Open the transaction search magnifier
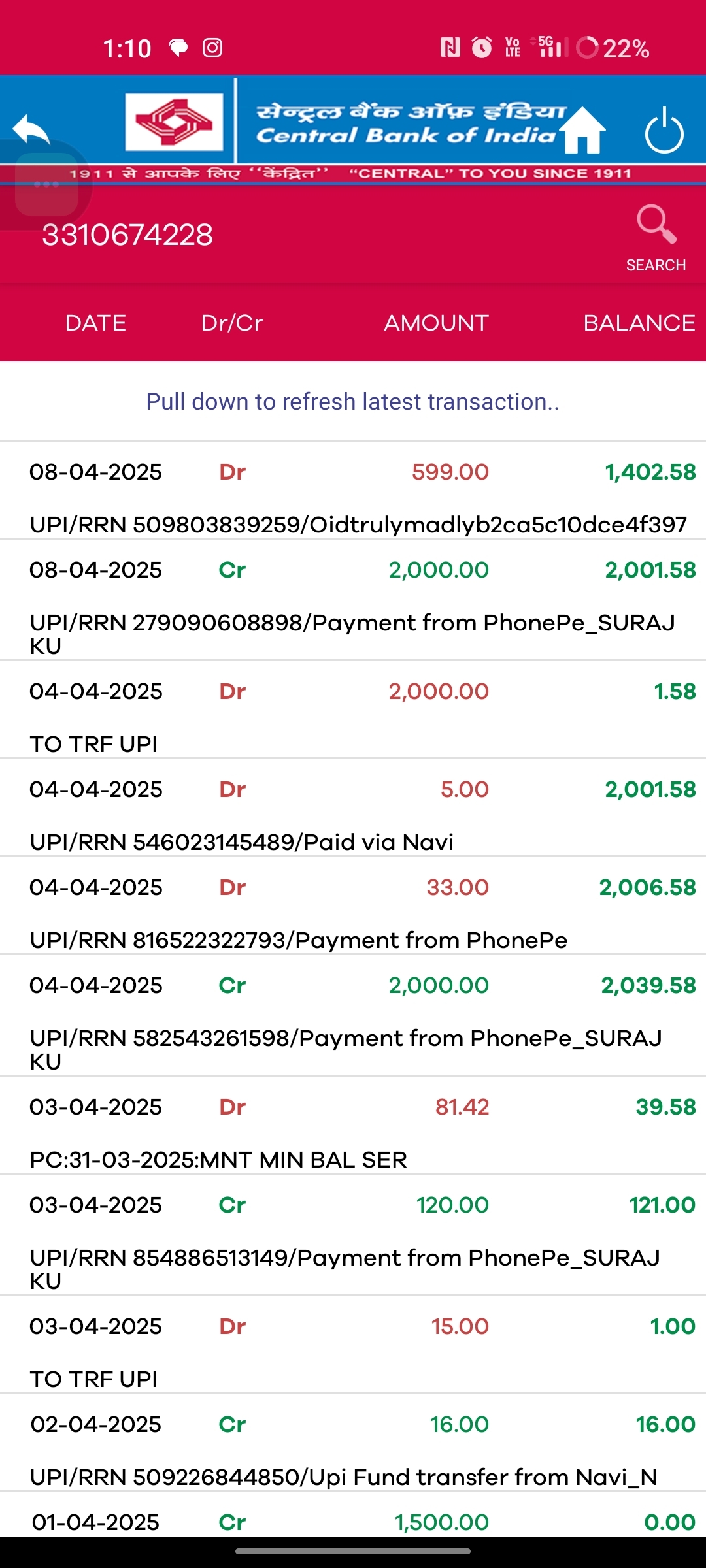Viewport: 706px width, 1568px height. [656, 225]
